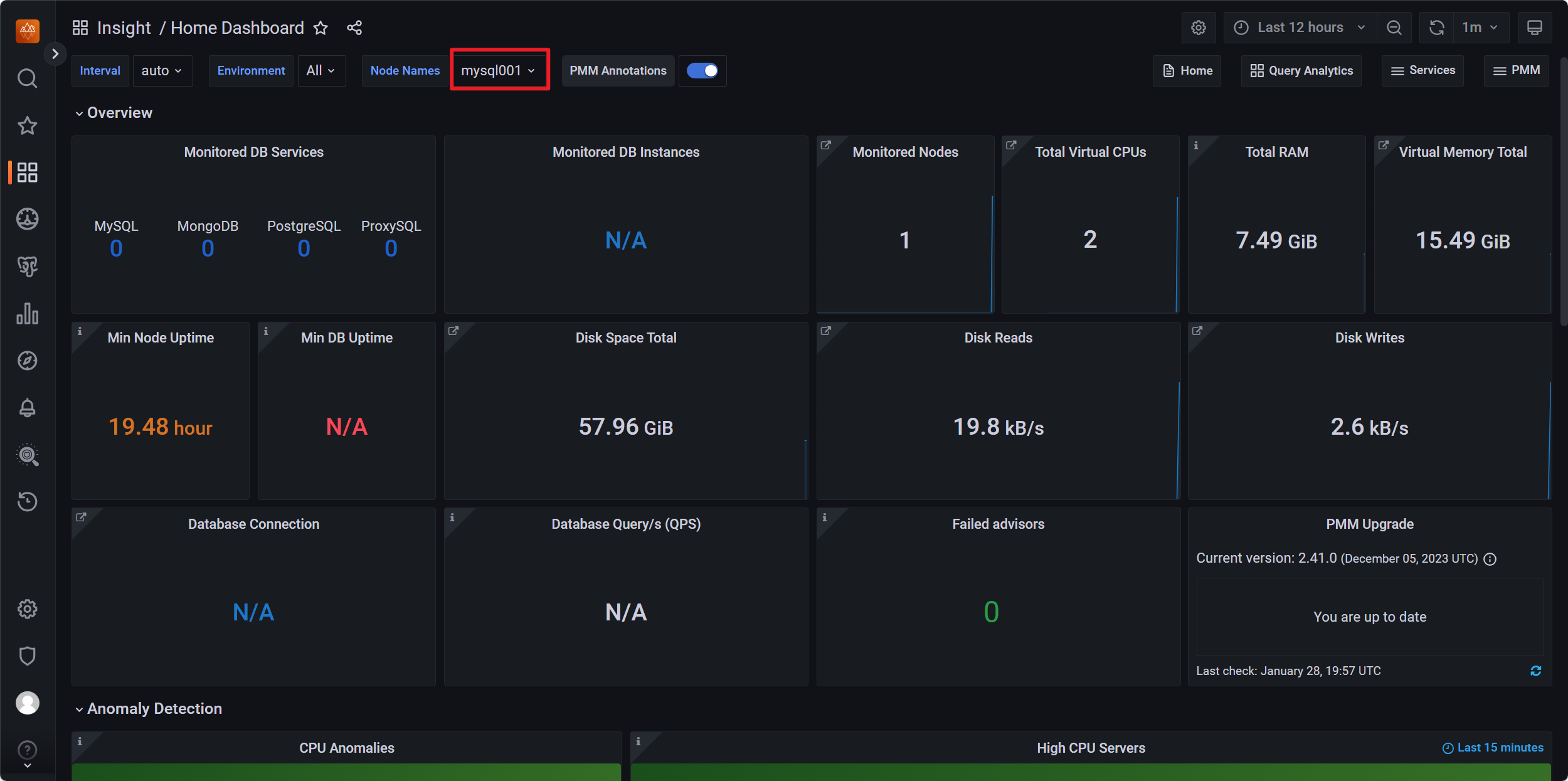Open the Alerting bell icon
Screen dimensions: 1568x781
(x=27, y=408)
